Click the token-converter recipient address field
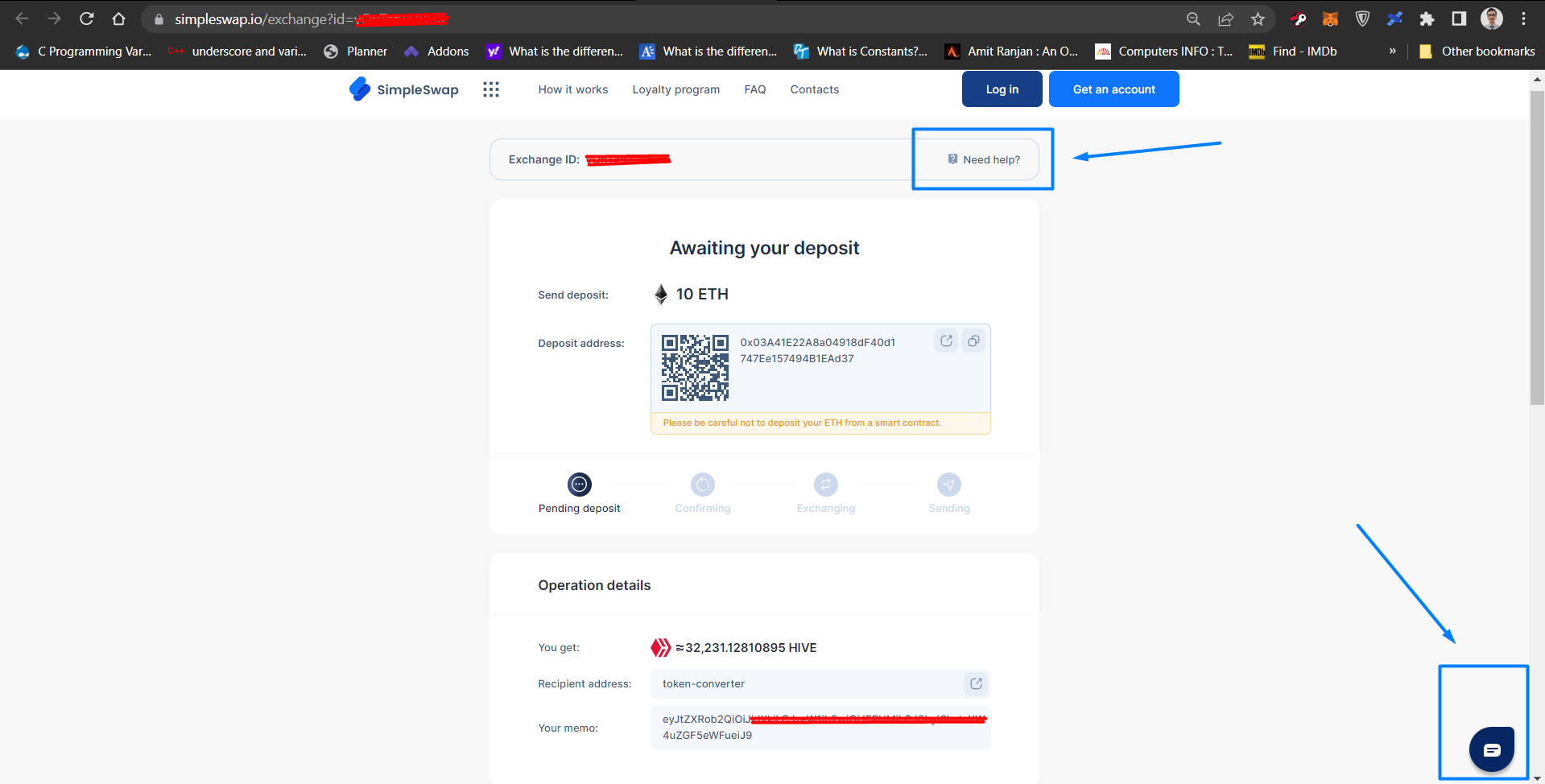Screen dimensions: 1545x784 coord(820,683)
